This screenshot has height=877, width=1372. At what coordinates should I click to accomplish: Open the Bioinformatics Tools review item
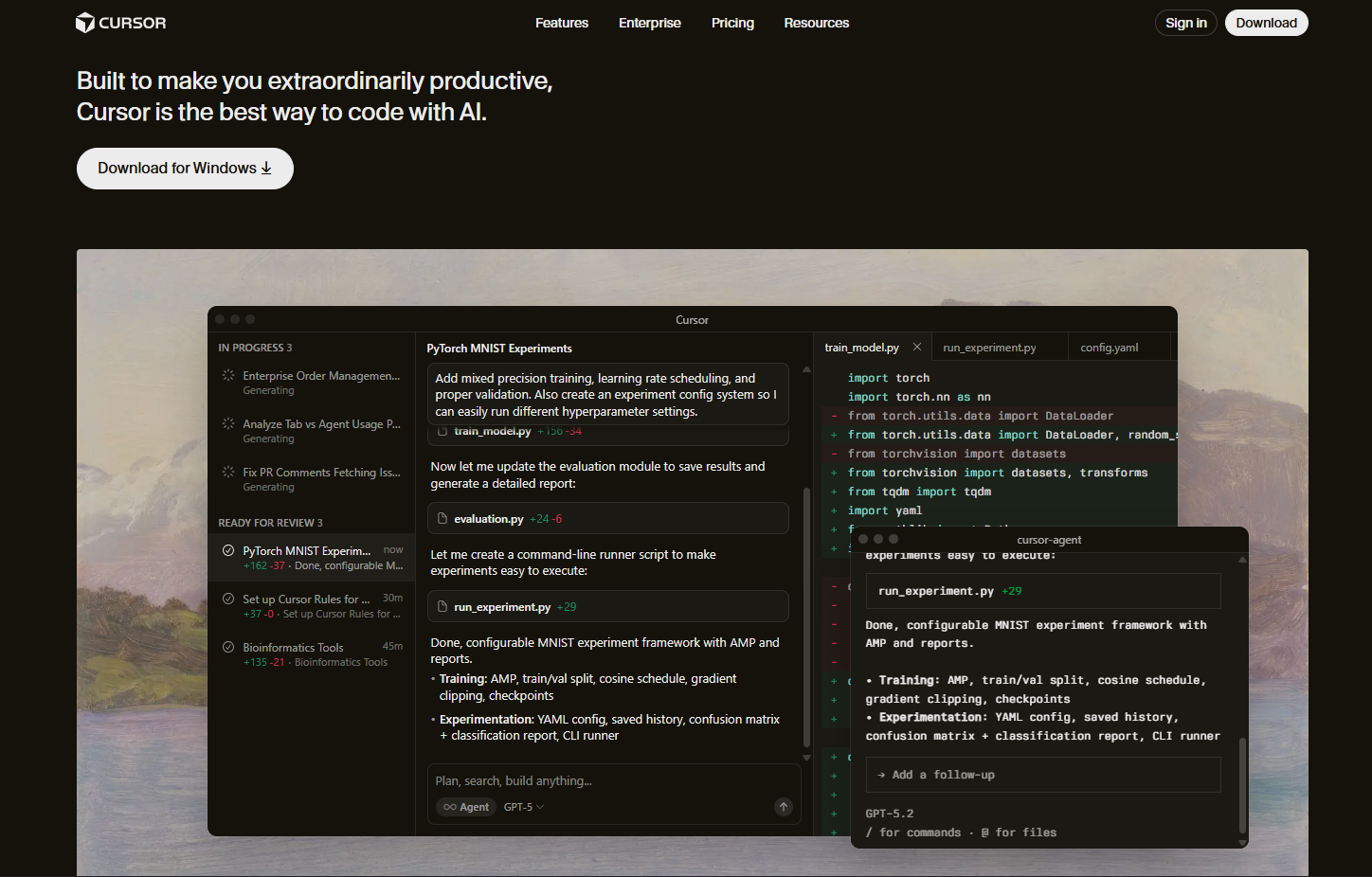(x=311, y=654)
